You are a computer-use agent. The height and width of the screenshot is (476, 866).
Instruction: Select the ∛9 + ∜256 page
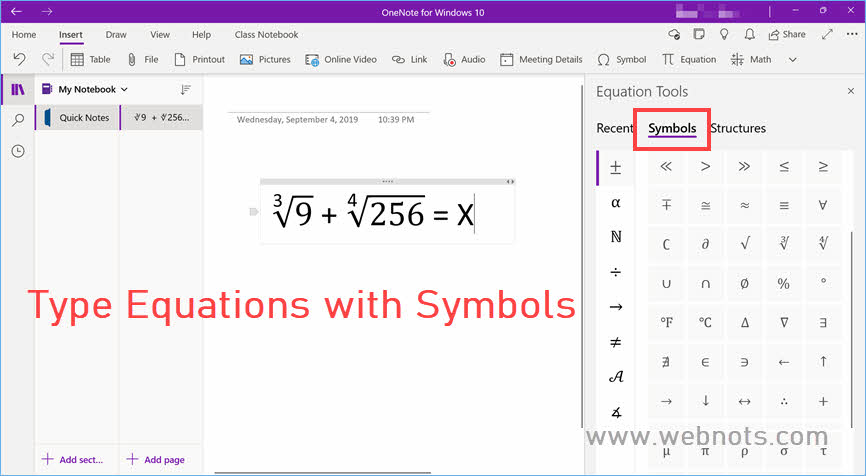point(161,117)
